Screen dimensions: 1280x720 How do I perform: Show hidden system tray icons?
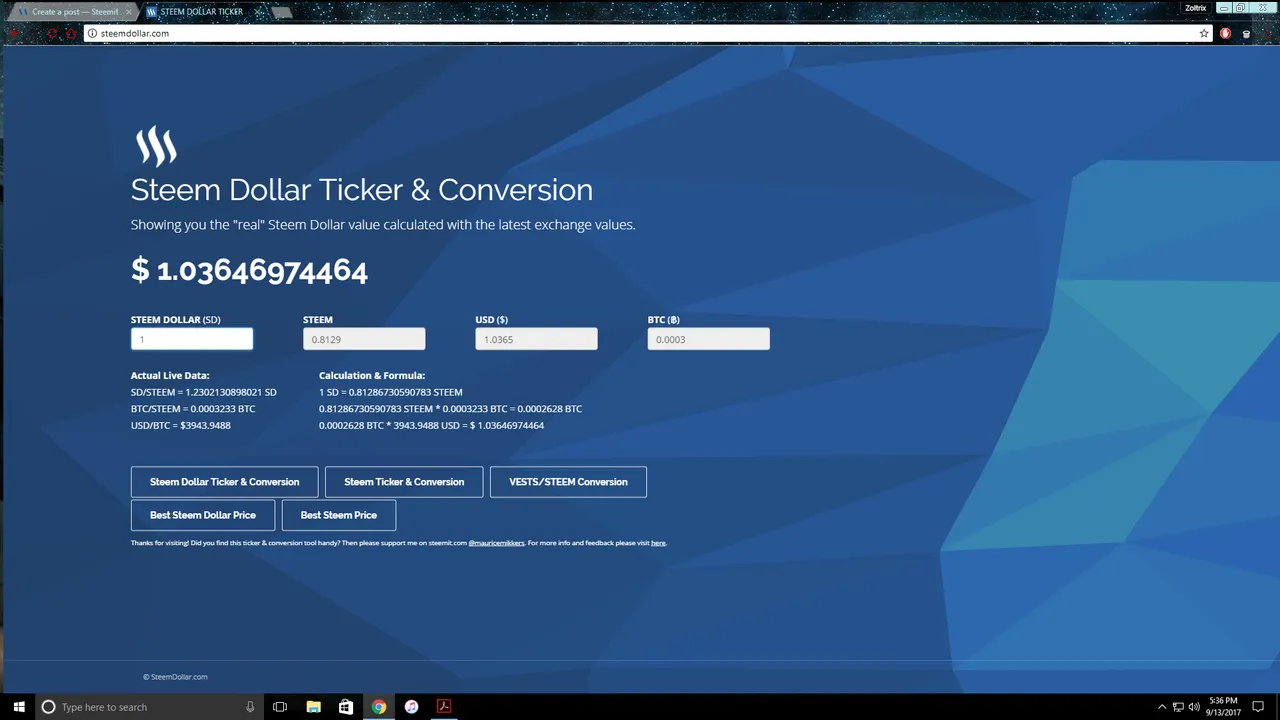pos(1162,707)
